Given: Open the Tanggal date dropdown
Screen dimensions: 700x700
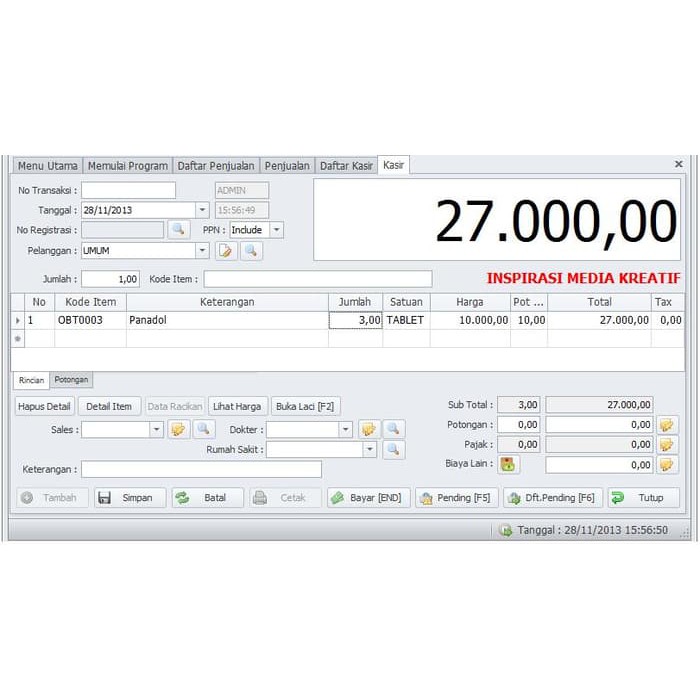Looking at the screenshot, I should pos(202,210).
